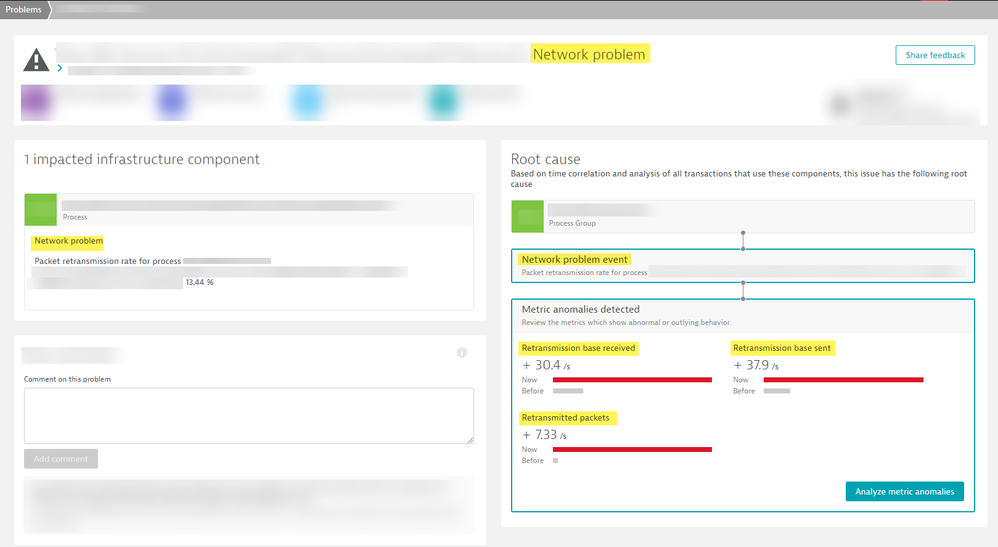The height and width of the screenshot is (547, 998).
Task: Click the light blue blurred impact icon
Action: pos(306,101)
